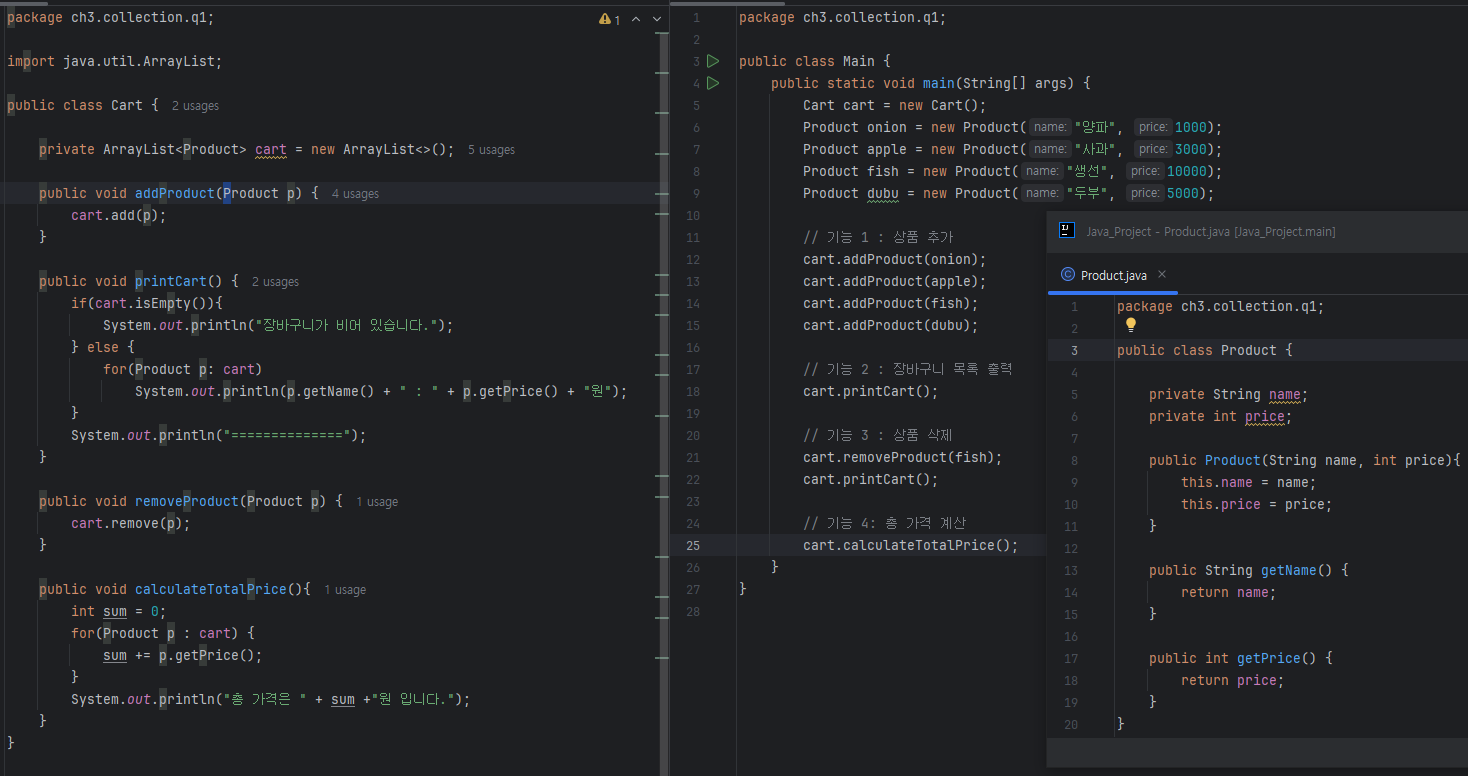The width and height of the screenshot is (1468, 776).
Task: Click 'private int price;' field in Product.java
Action: click(x=1221, y=416)
